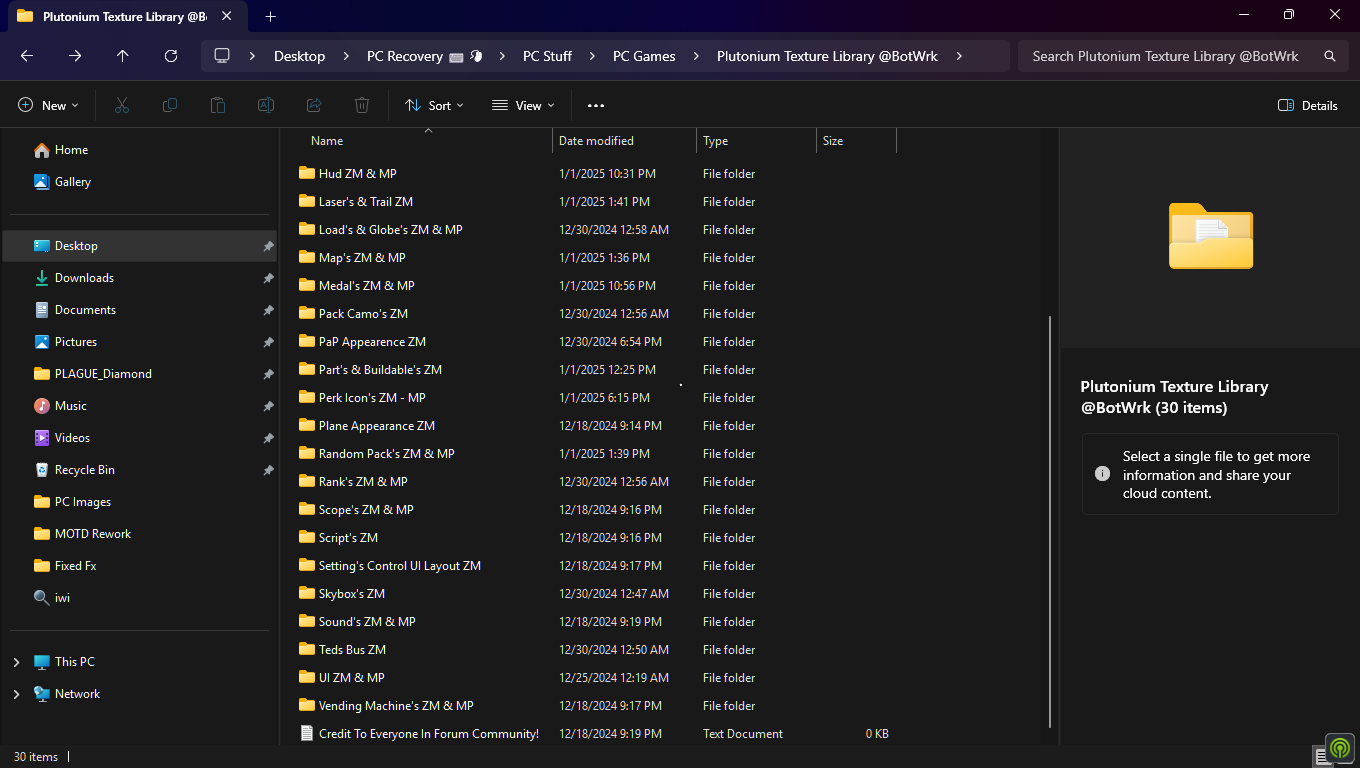Expand chevron after Plutonium Texture Library breadcrumb
This screenshot has height=768, width=1360.
959,56
